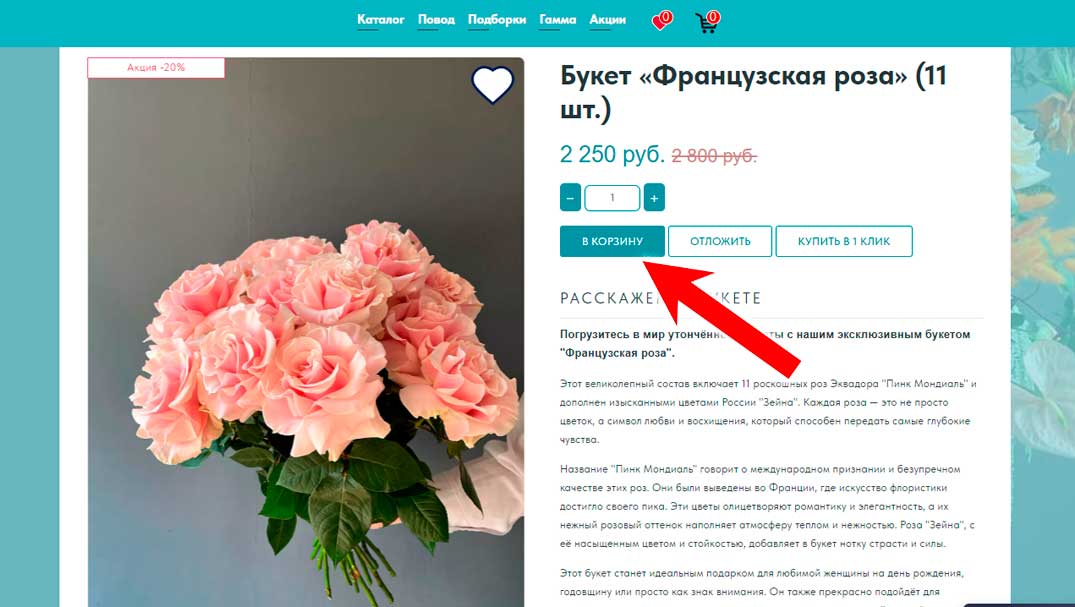The image size is (1075, 607).
Task: Decrease quantity with the minus button
Action: tap(570, 198)
